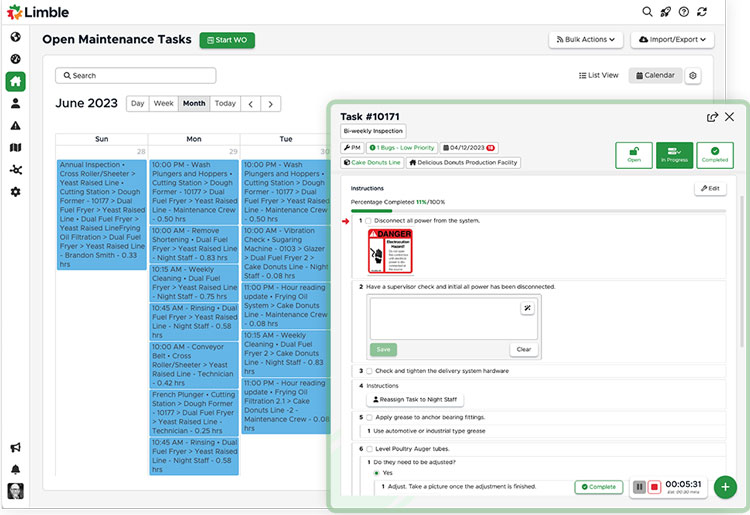The width and height of the screenshot is (750, 515).
Task: Select the 'Yes' radio button
Action: coord(376,473)
